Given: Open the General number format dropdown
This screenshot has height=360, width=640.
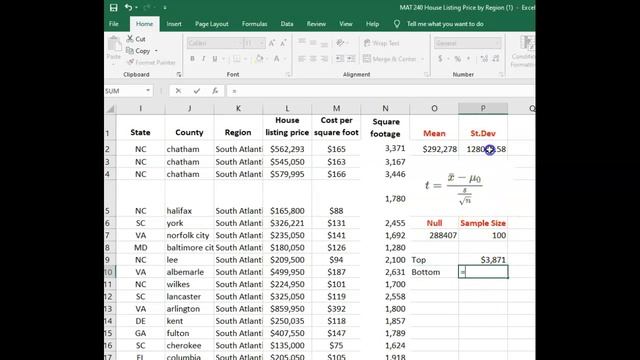Looking at the screenshot, I should pyautogui.click(x=467, y=43).
